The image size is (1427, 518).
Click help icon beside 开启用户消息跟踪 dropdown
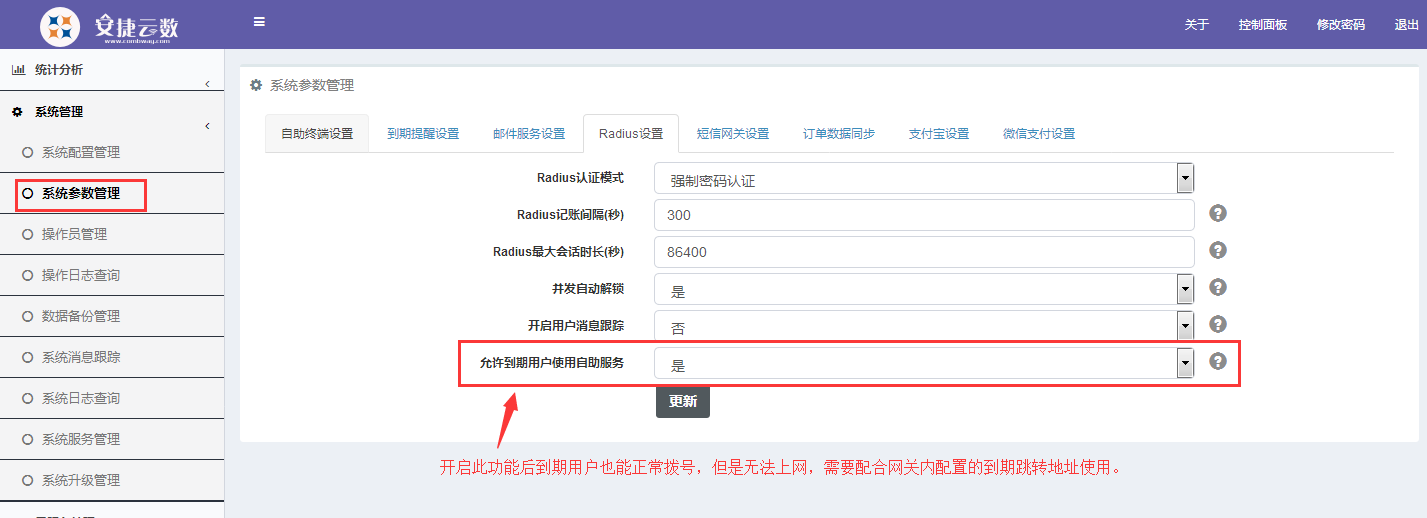click(1217, 324)
